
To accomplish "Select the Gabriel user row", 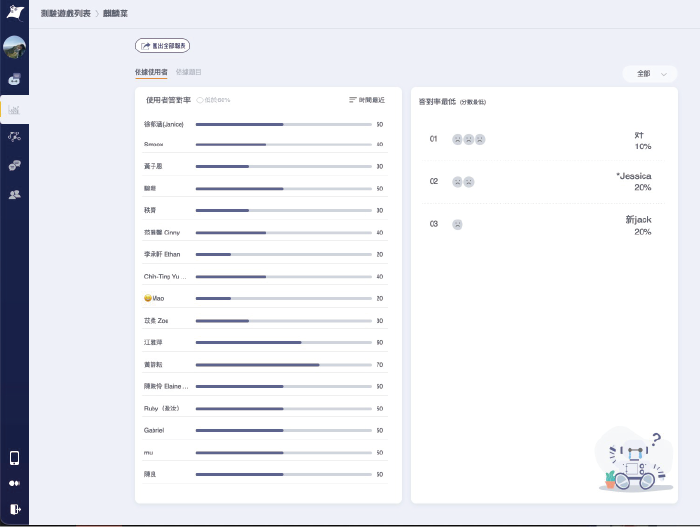I will 155,430.
